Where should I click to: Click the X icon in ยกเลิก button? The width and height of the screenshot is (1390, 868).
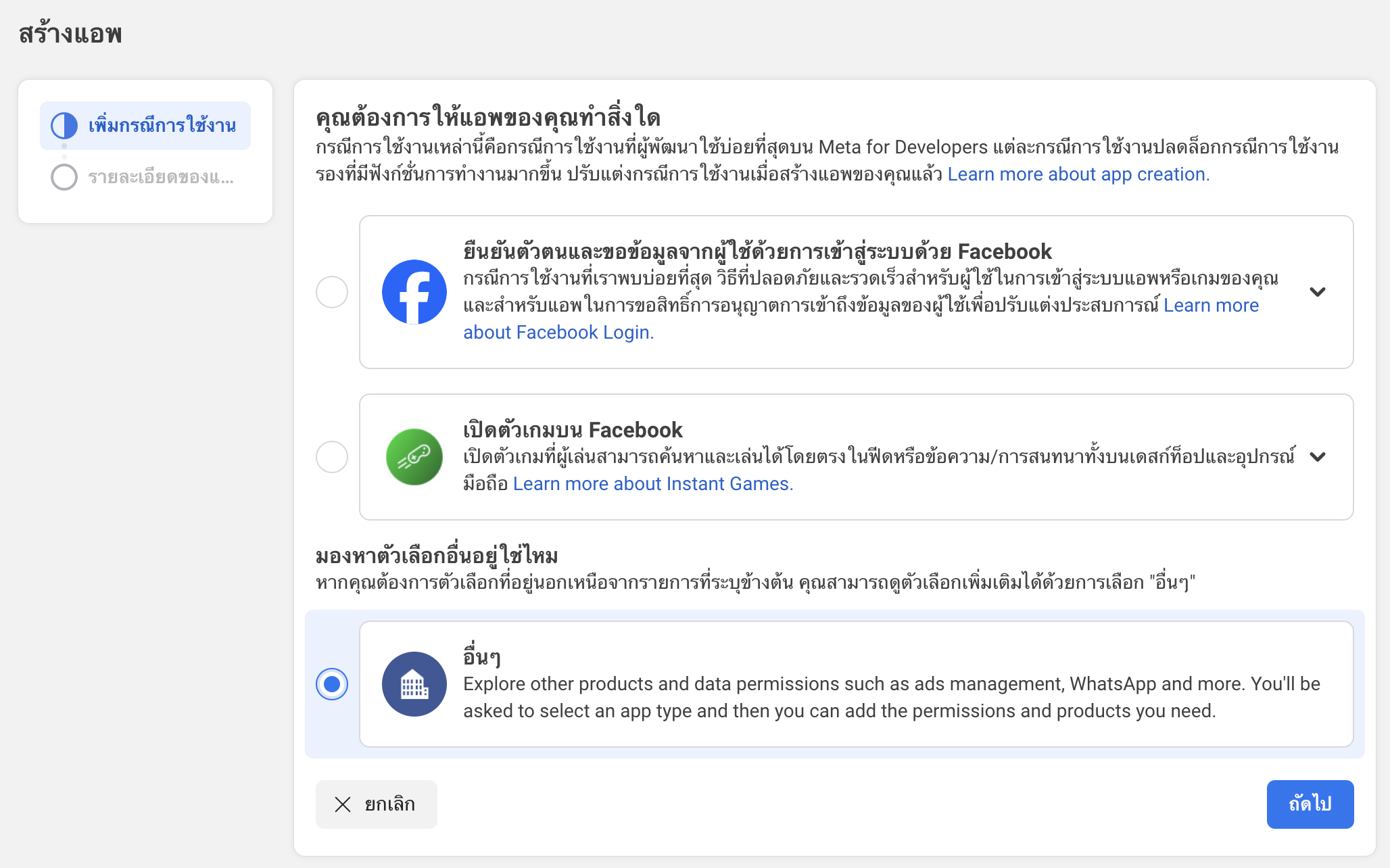(343, 804)
